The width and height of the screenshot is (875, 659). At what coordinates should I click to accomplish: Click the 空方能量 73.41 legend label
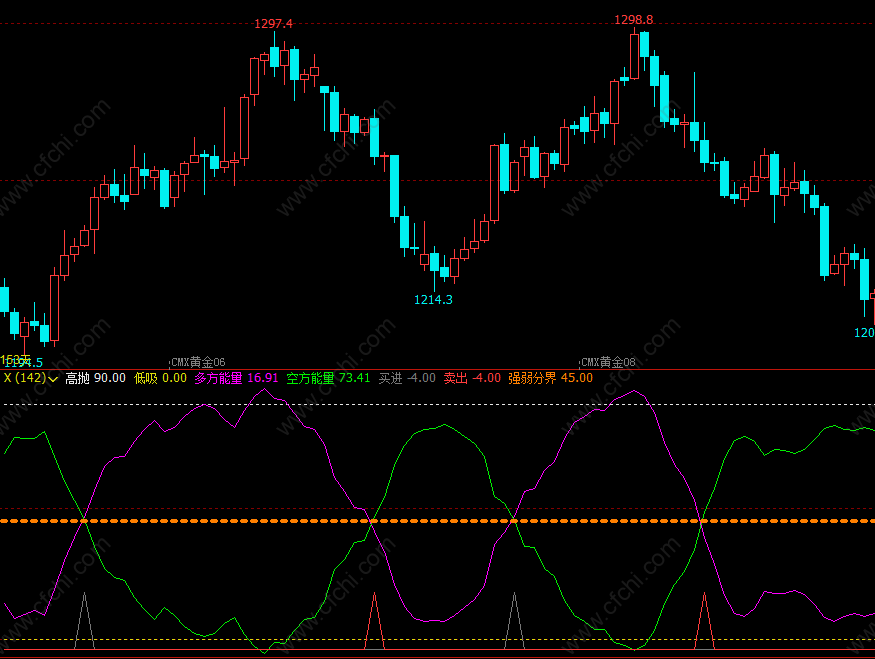[328, 378]
